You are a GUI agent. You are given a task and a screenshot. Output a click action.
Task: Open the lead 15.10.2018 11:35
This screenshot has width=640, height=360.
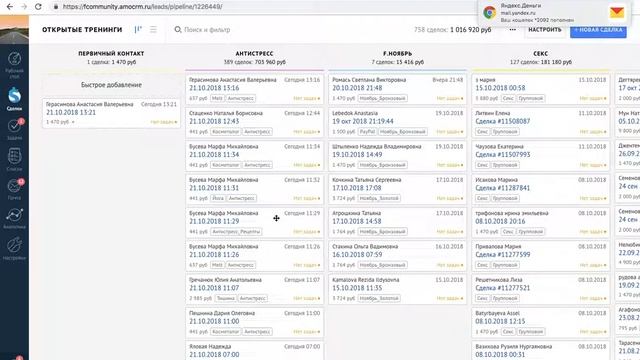coord(357,288)
